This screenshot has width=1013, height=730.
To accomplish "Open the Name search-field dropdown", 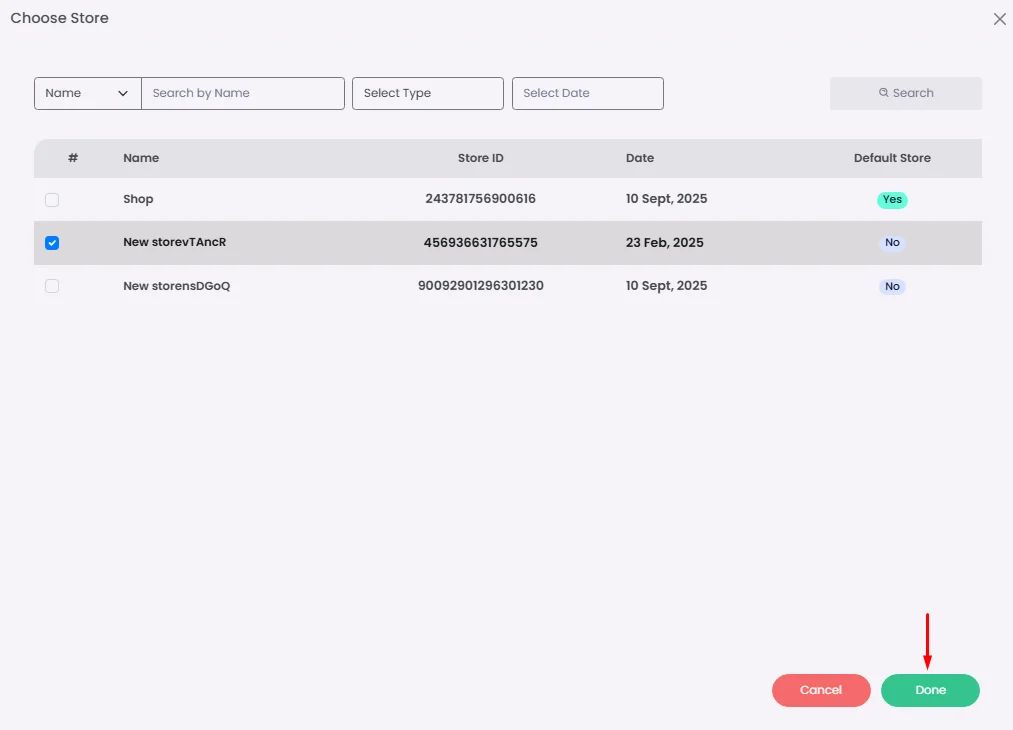I will tap(88, 93).
